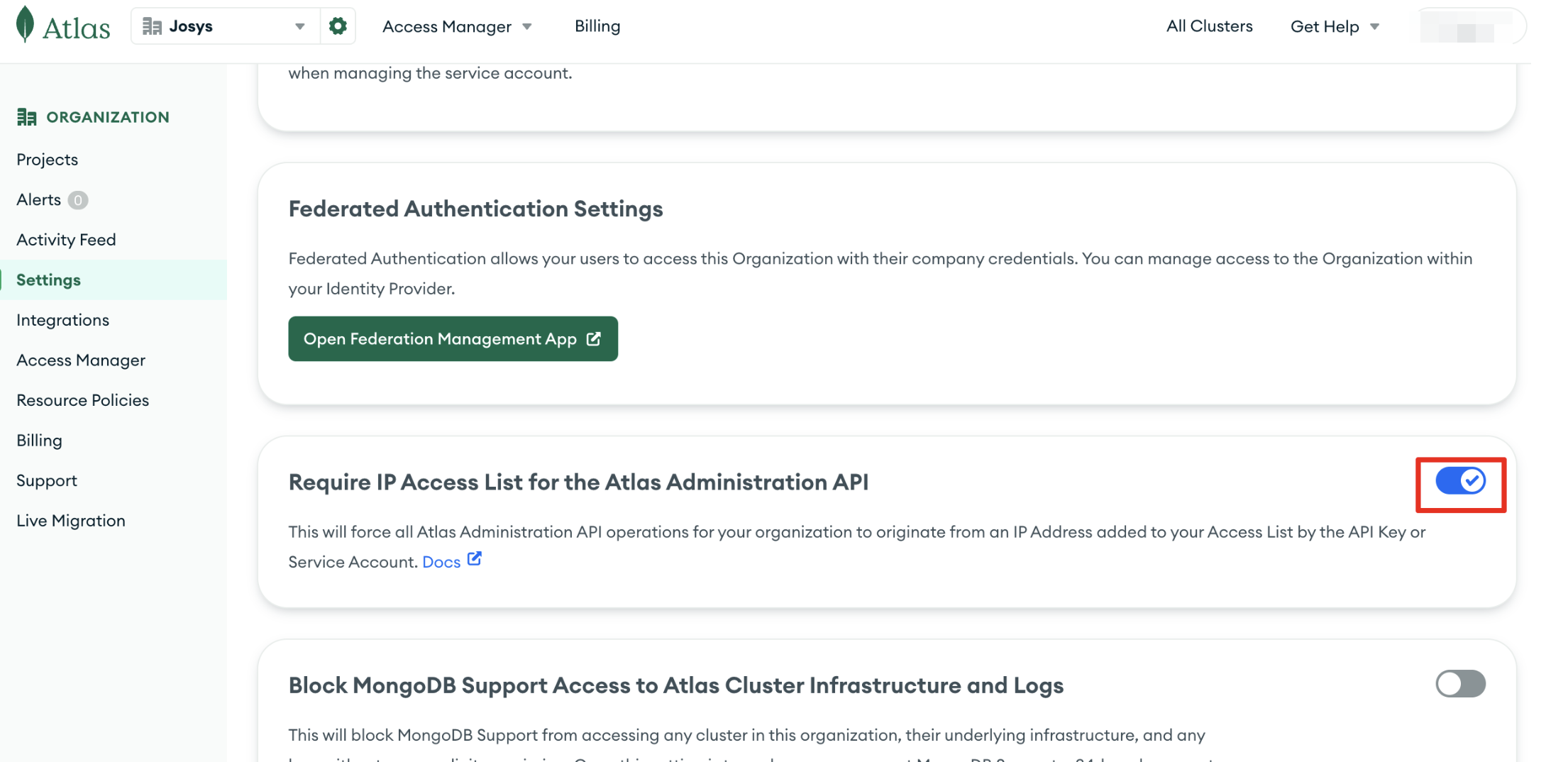Viewport: 1568px width, 762px height.
Task: Open Billing in the top navigation
Action: [597, 26]
